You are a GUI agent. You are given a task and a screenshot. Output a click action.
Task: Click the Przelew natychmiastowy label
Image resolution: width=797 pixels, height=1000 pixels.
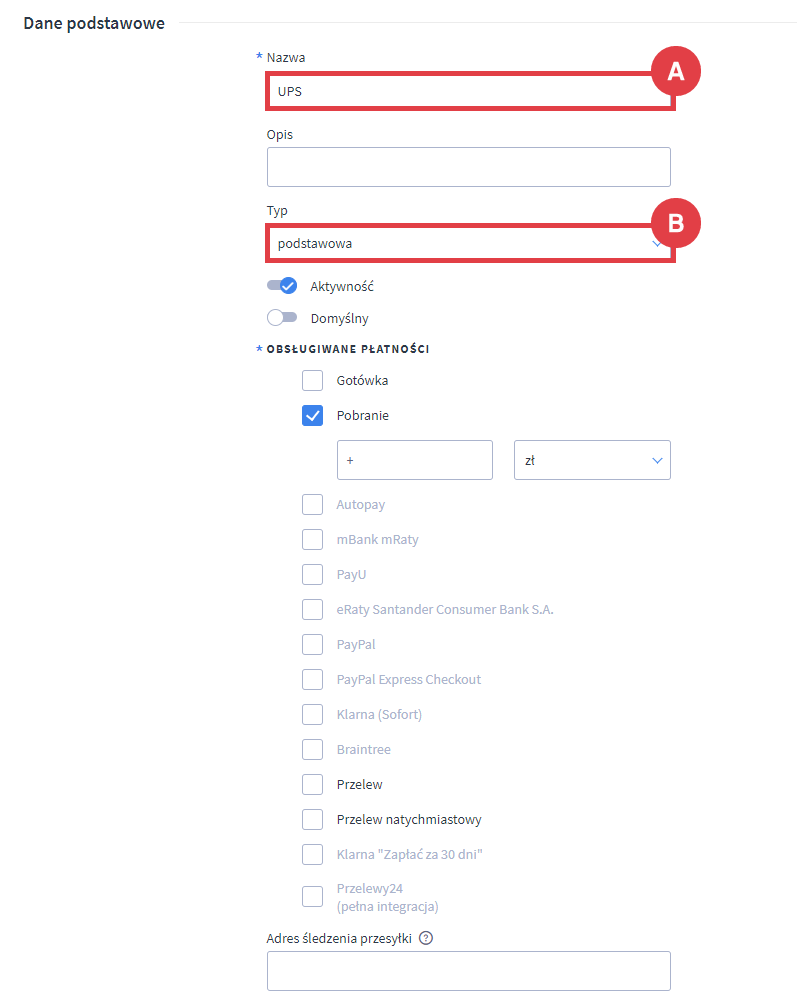409,820
